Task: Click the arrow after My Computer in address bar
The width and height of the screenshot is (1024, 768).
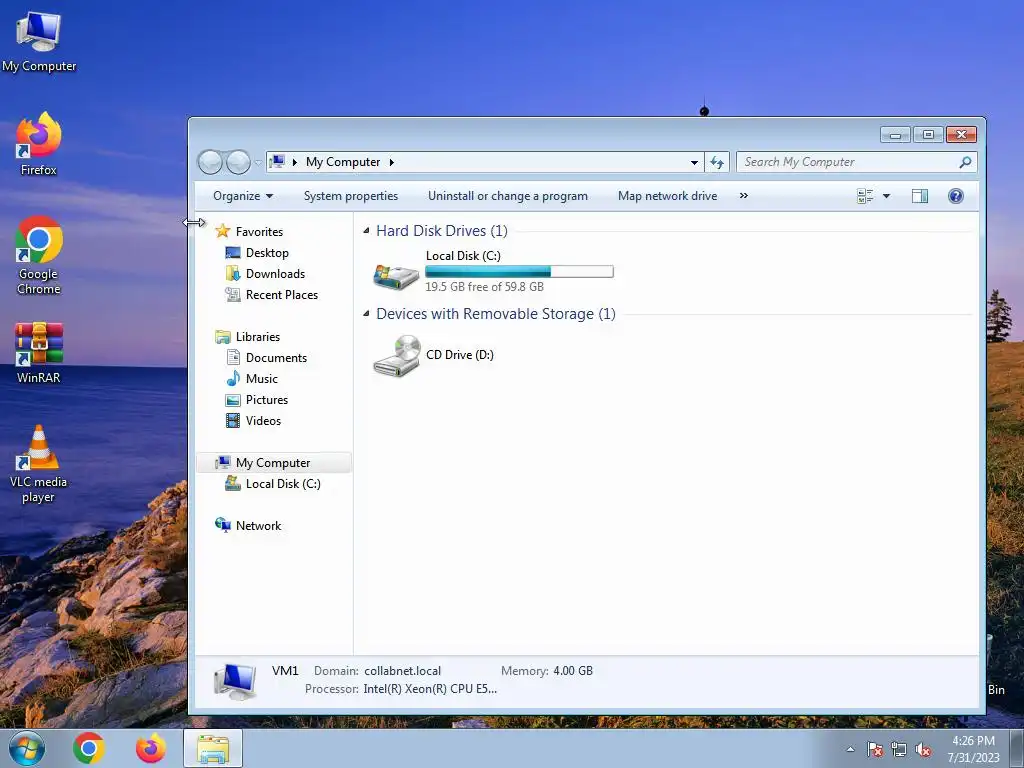Action: tap(391, 162)
